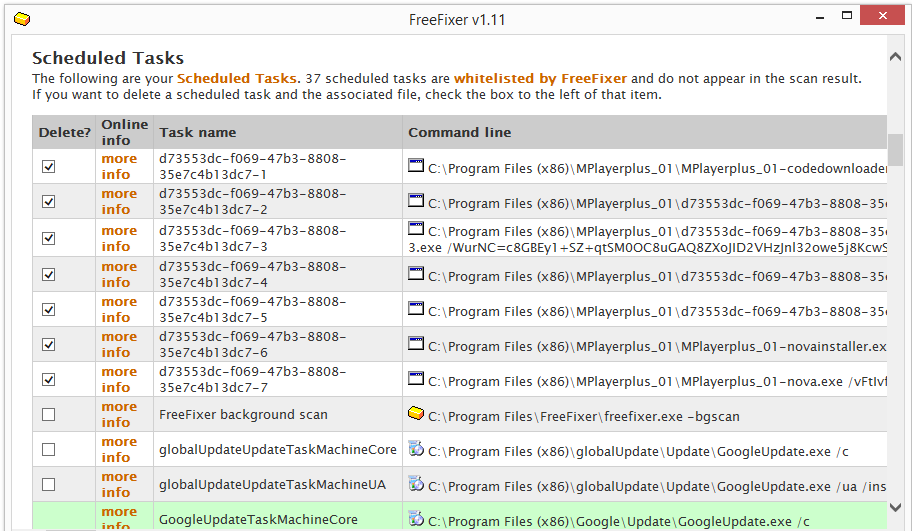This screenshot has height=531, width=912.
Task: Click file icon for MPlayerplus_01-novainstaller command
Action: [x=416, y=343]
